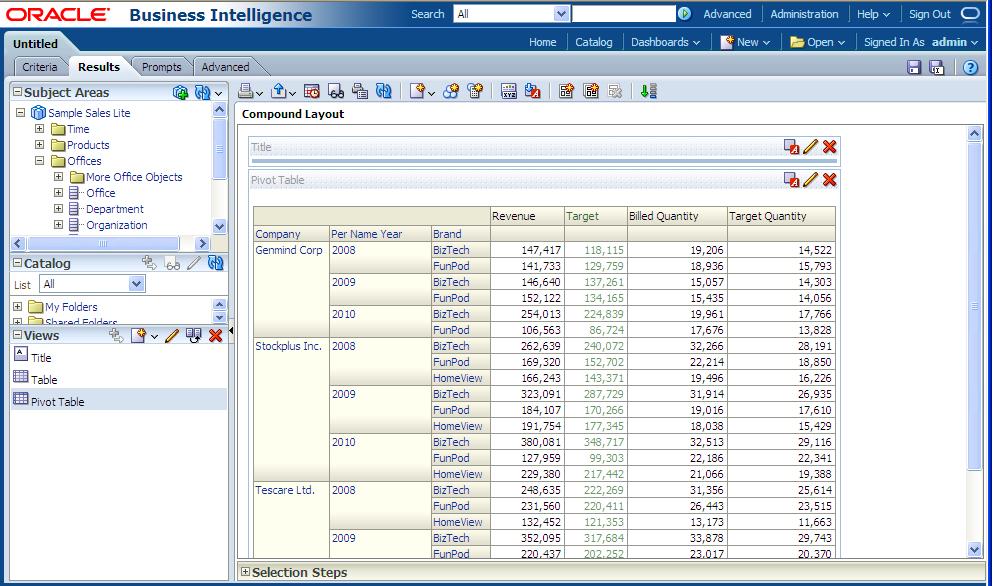Screen dimensions: 993x586
Task: Select the Results tab
Action: pos(99,67)
